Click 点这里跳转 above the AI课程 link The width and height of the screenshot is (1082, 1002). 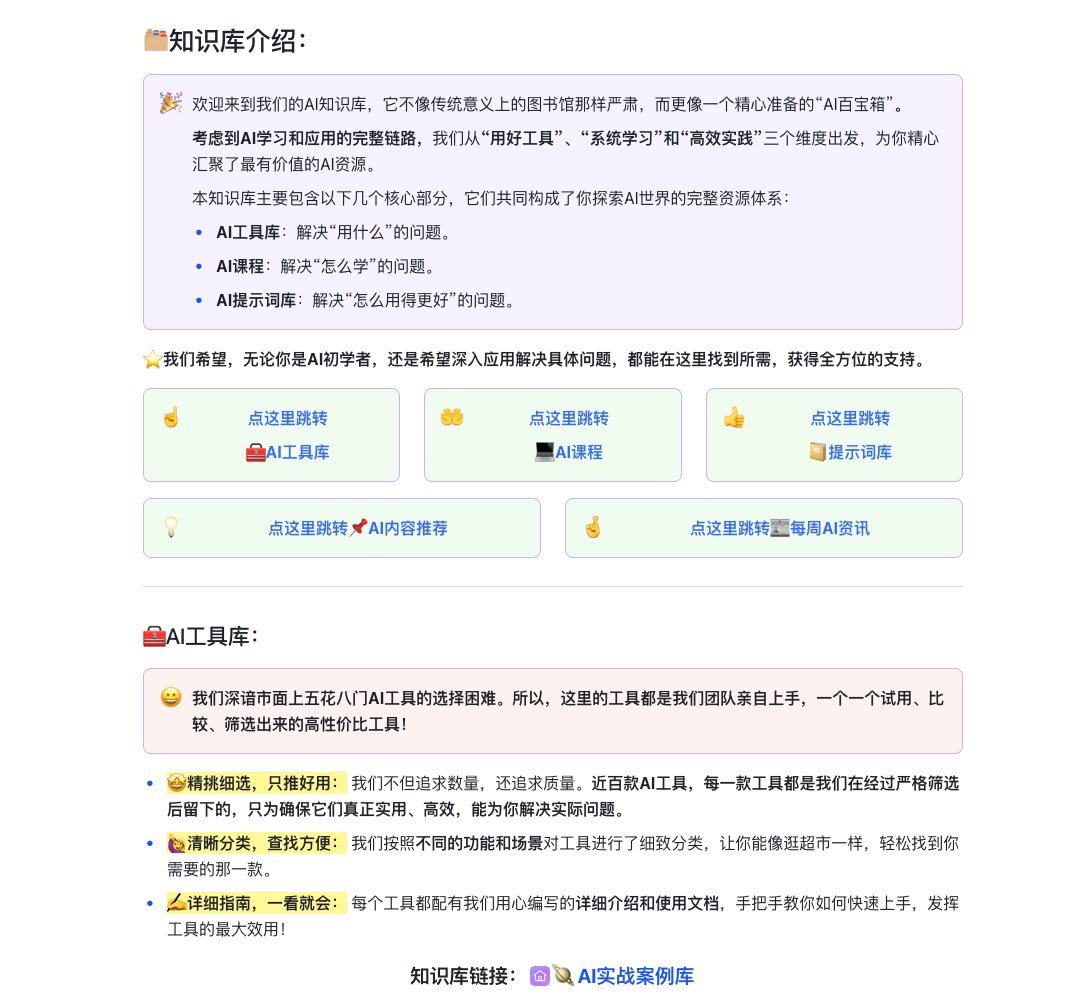click(569, 418)
